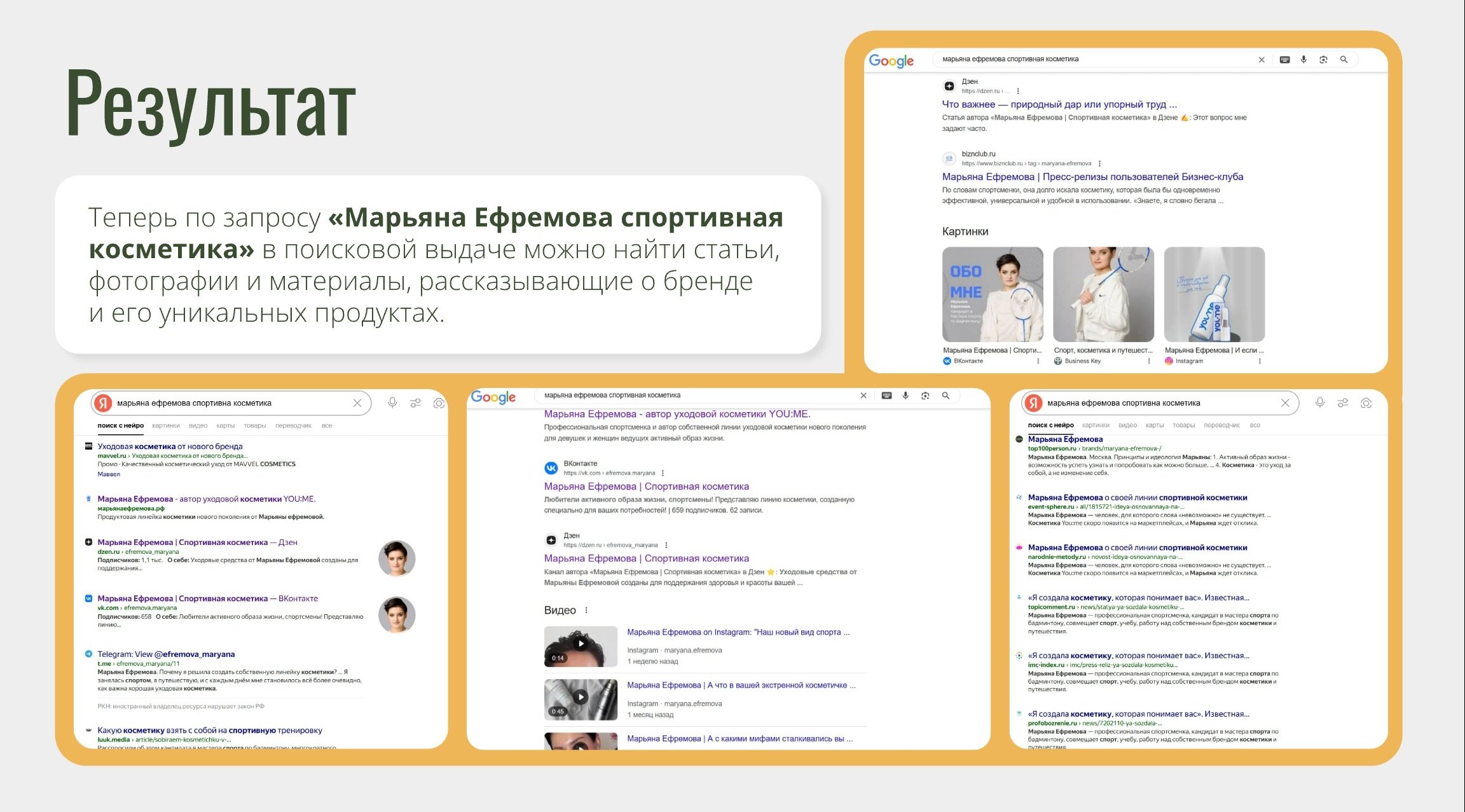This screenshot has height=812, width=1465.
Task: Clear the query with X in top Google search
Action: click(x=1262, y=59)
